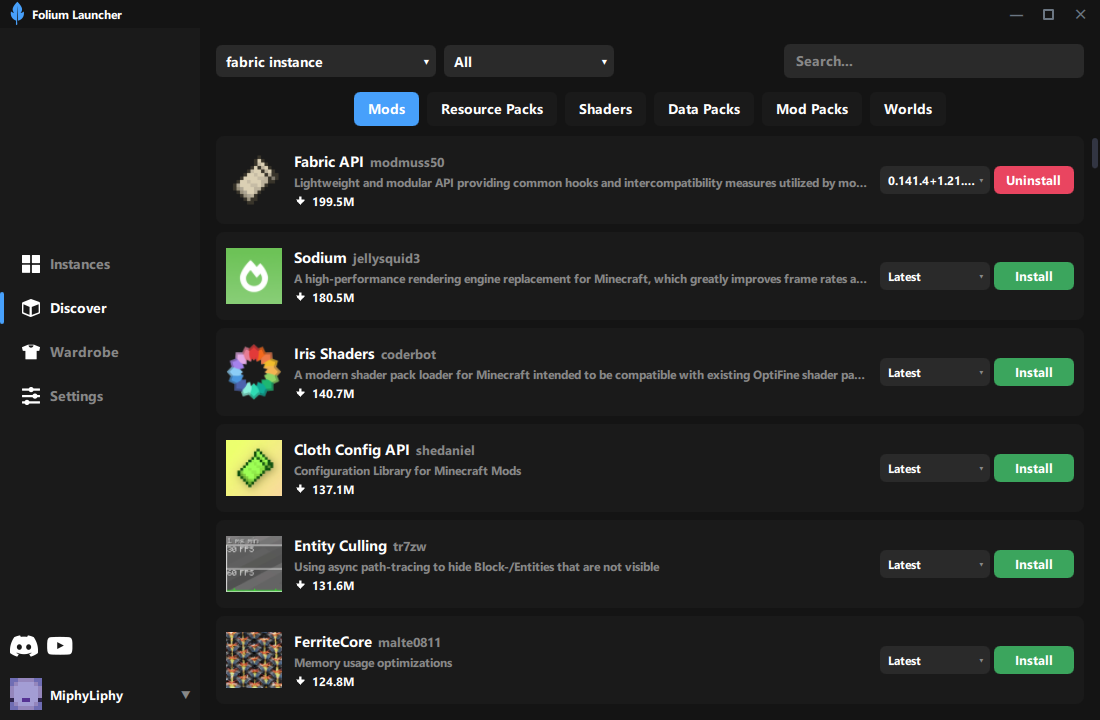Viewport: 1100px width, 720px height.
Task: Click the Entity Culling mod thumbnail
Action: click(254, 564)
